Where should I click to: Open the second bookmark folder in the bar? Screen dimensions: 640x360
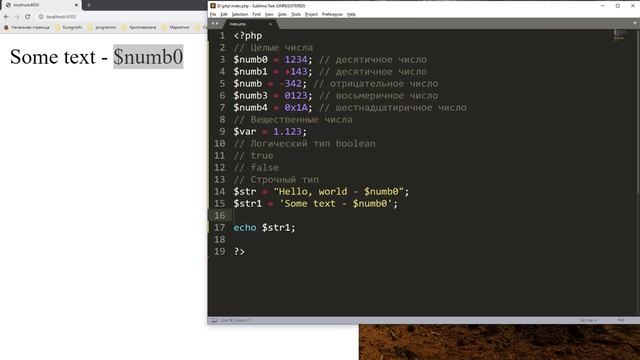tap(69, 27)
